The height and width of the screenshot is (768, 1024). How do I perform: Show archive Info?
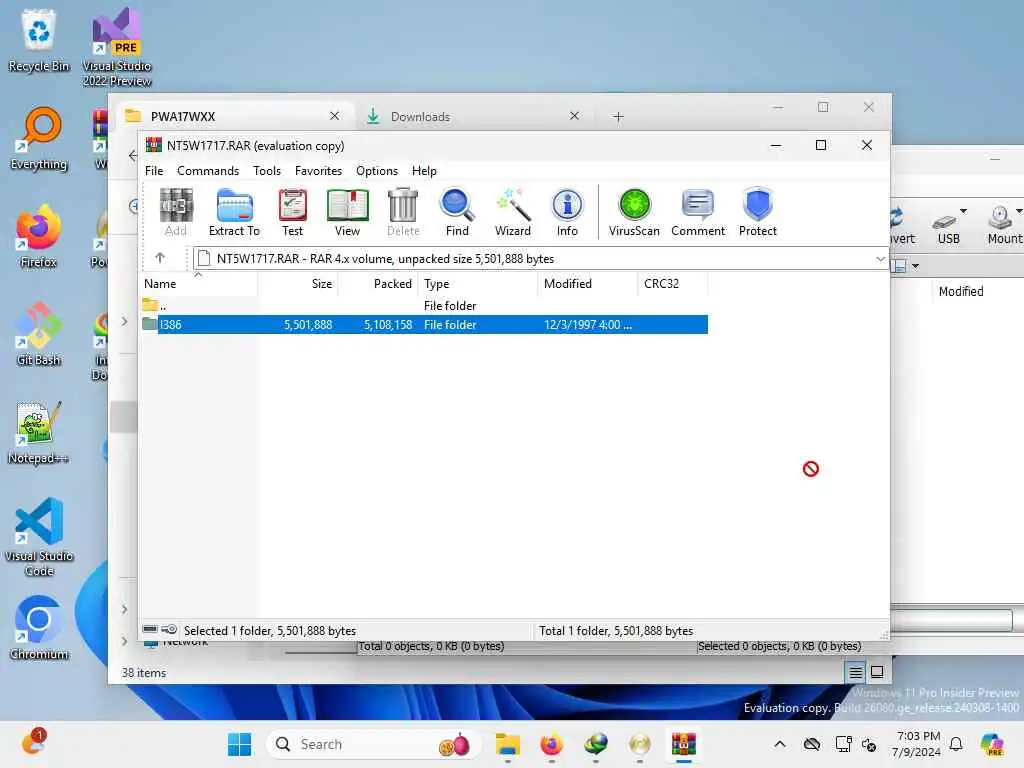[x=568, y=212]
